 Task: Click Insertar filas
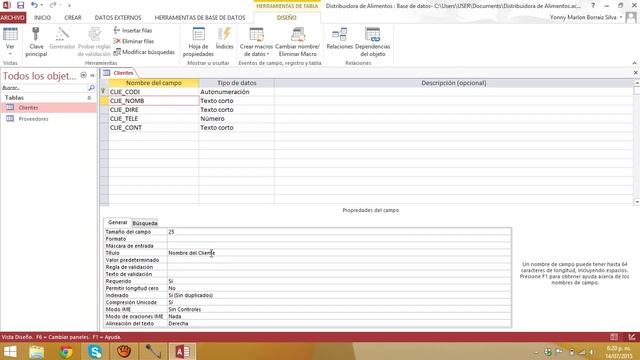(x=133, y=31)
